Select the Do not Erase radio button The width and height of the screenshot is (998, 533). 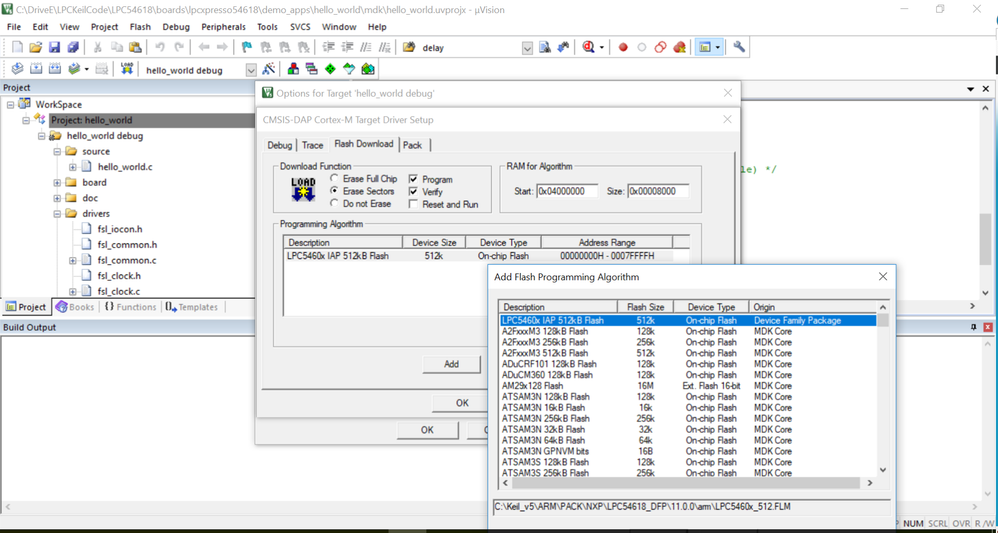pyautogui.click(x=334, y=204)
